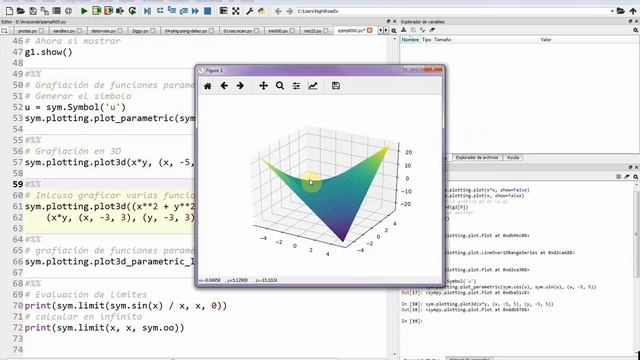
Task: Sort variables by the Tamaño column
Action: [x=442, y=40]
